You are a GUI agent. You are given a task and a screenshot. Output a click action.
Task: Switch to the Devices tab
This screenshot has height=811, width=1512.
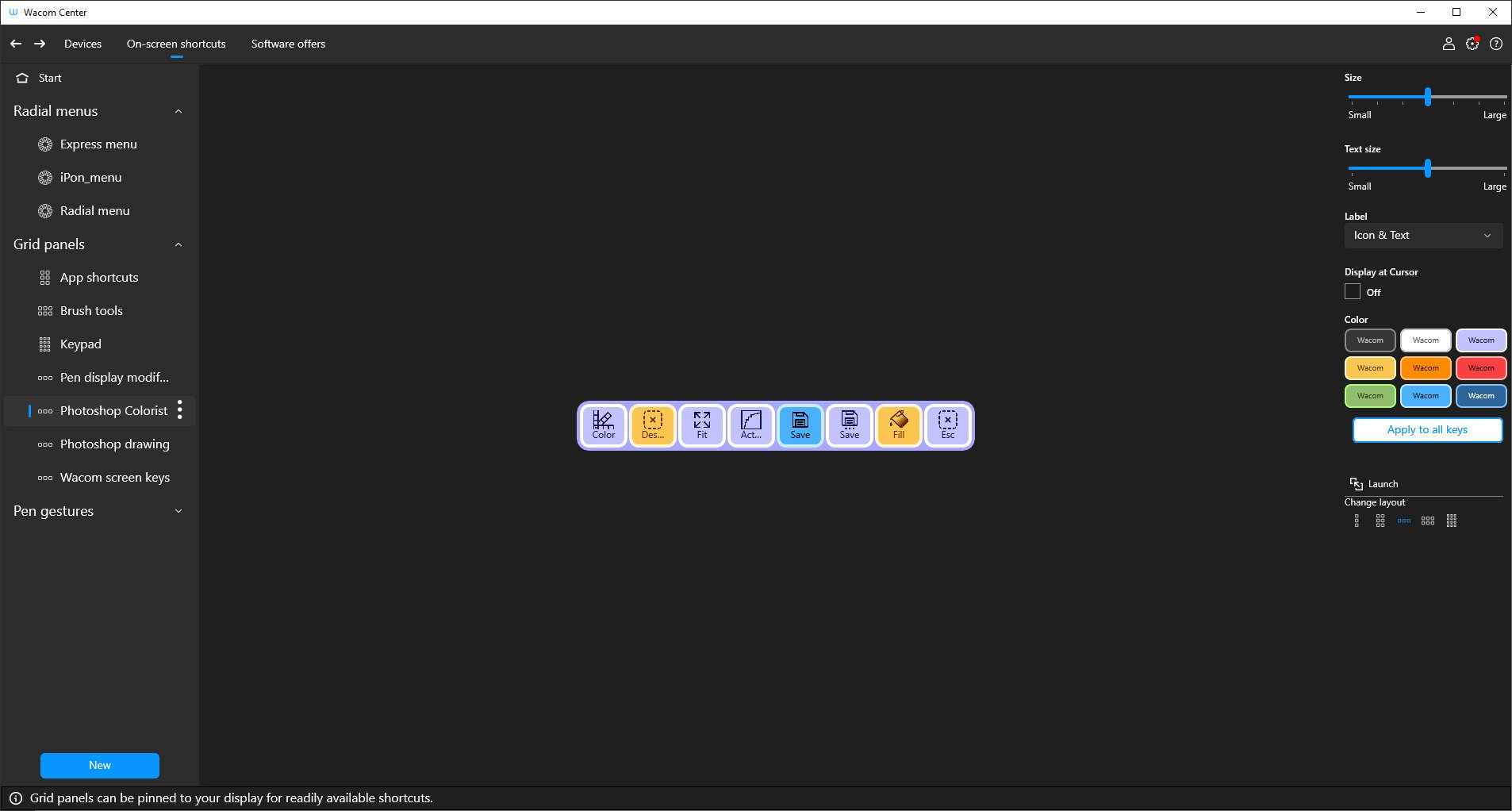point(83,44)
